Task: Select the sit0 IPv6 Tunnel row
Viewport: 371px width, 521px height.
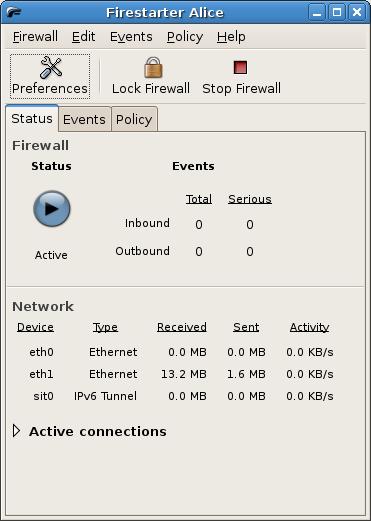Action: coord(181,396)
